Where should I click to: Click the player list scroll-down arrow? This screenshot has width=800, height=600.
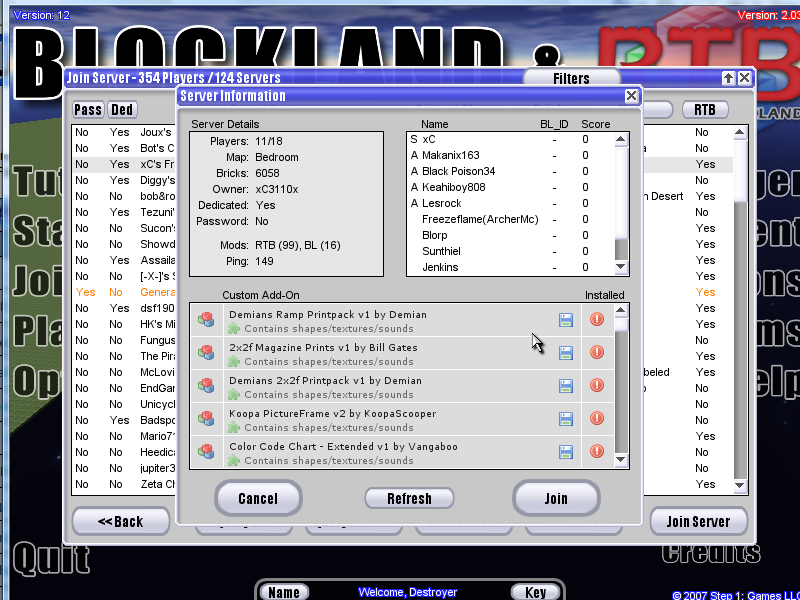coord(620,266)
